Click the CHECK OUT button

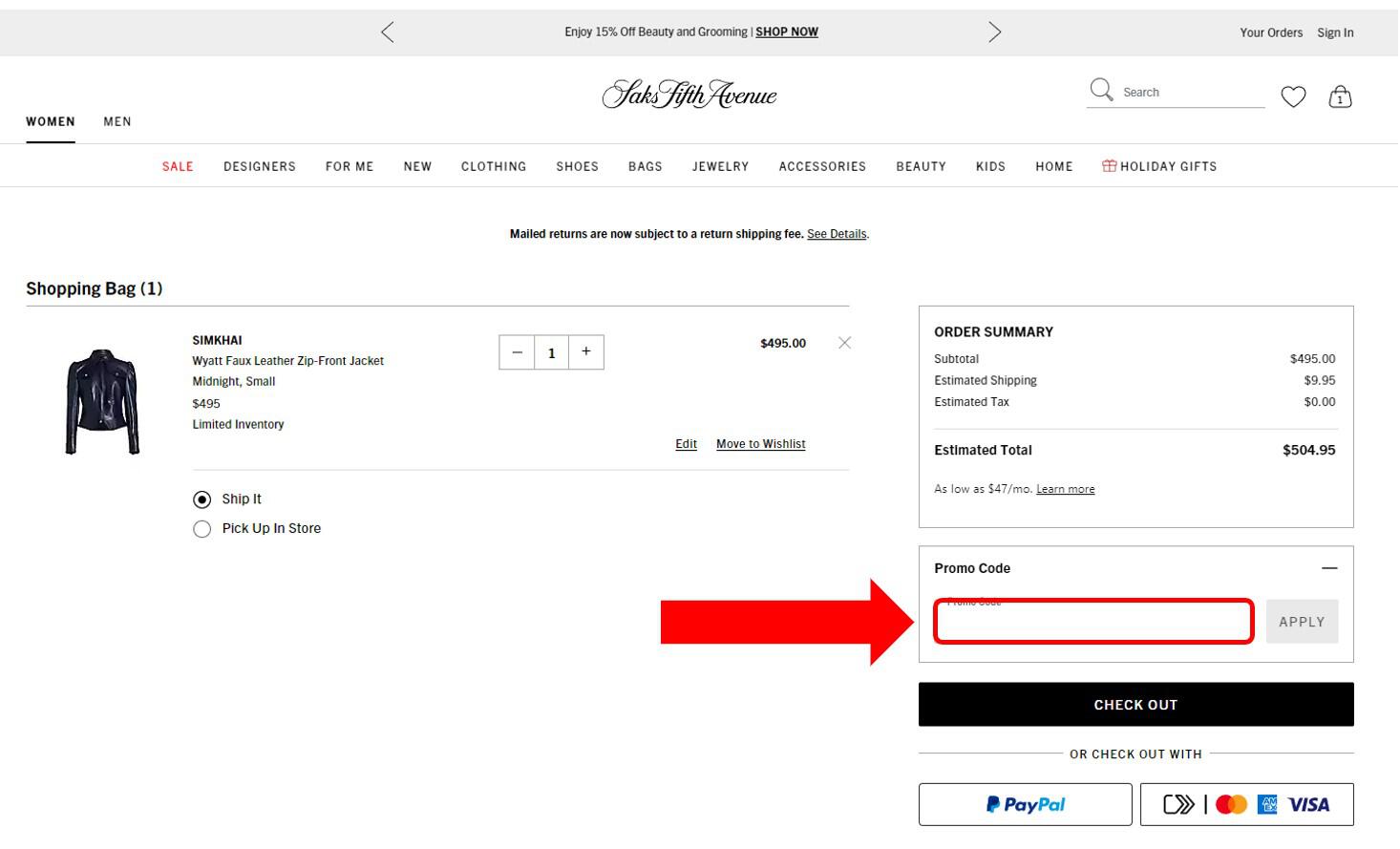click(1136, 705)
